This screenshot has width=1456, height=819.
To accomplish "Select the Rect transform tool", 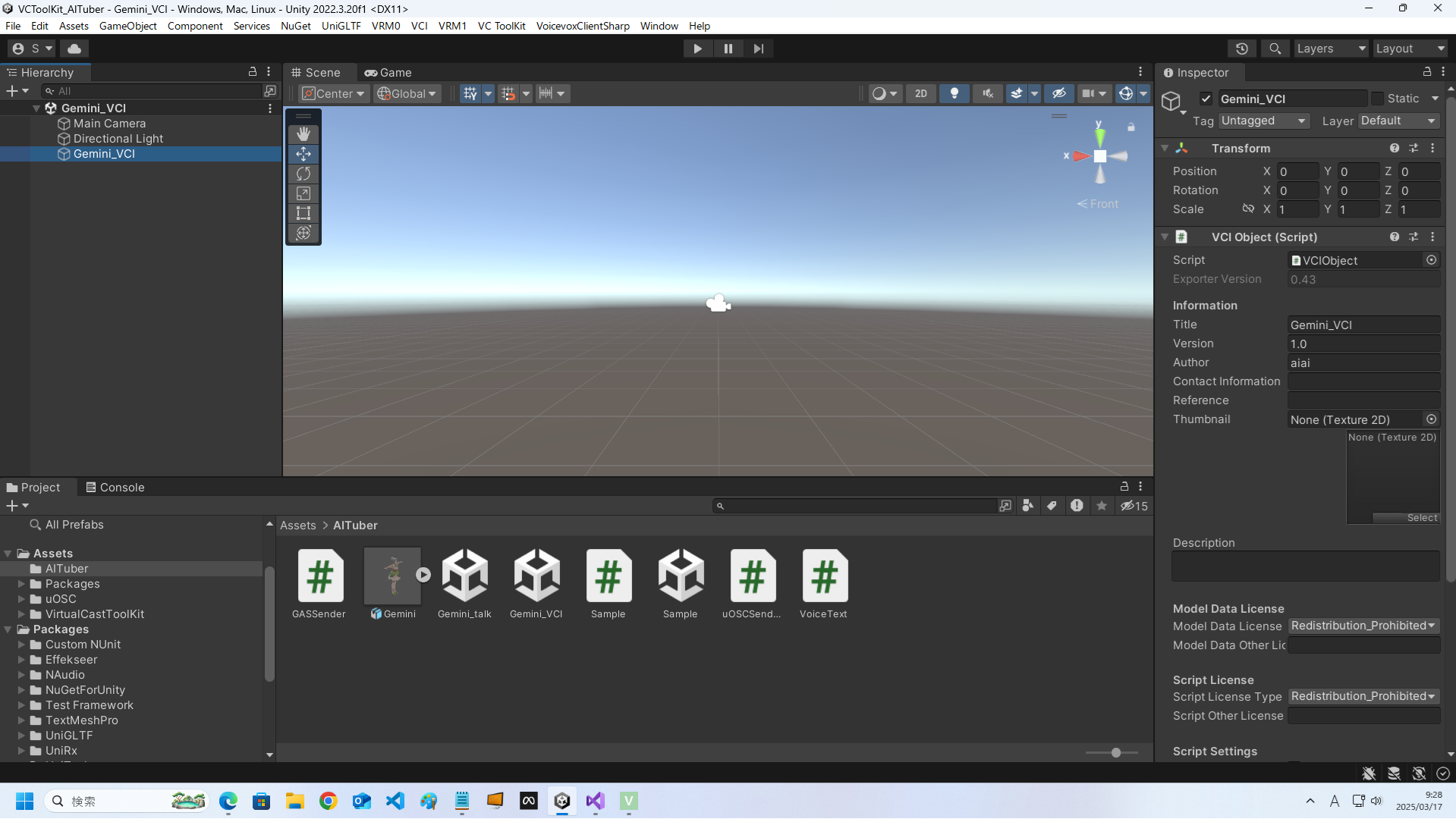I will click(x=303, y=213).
